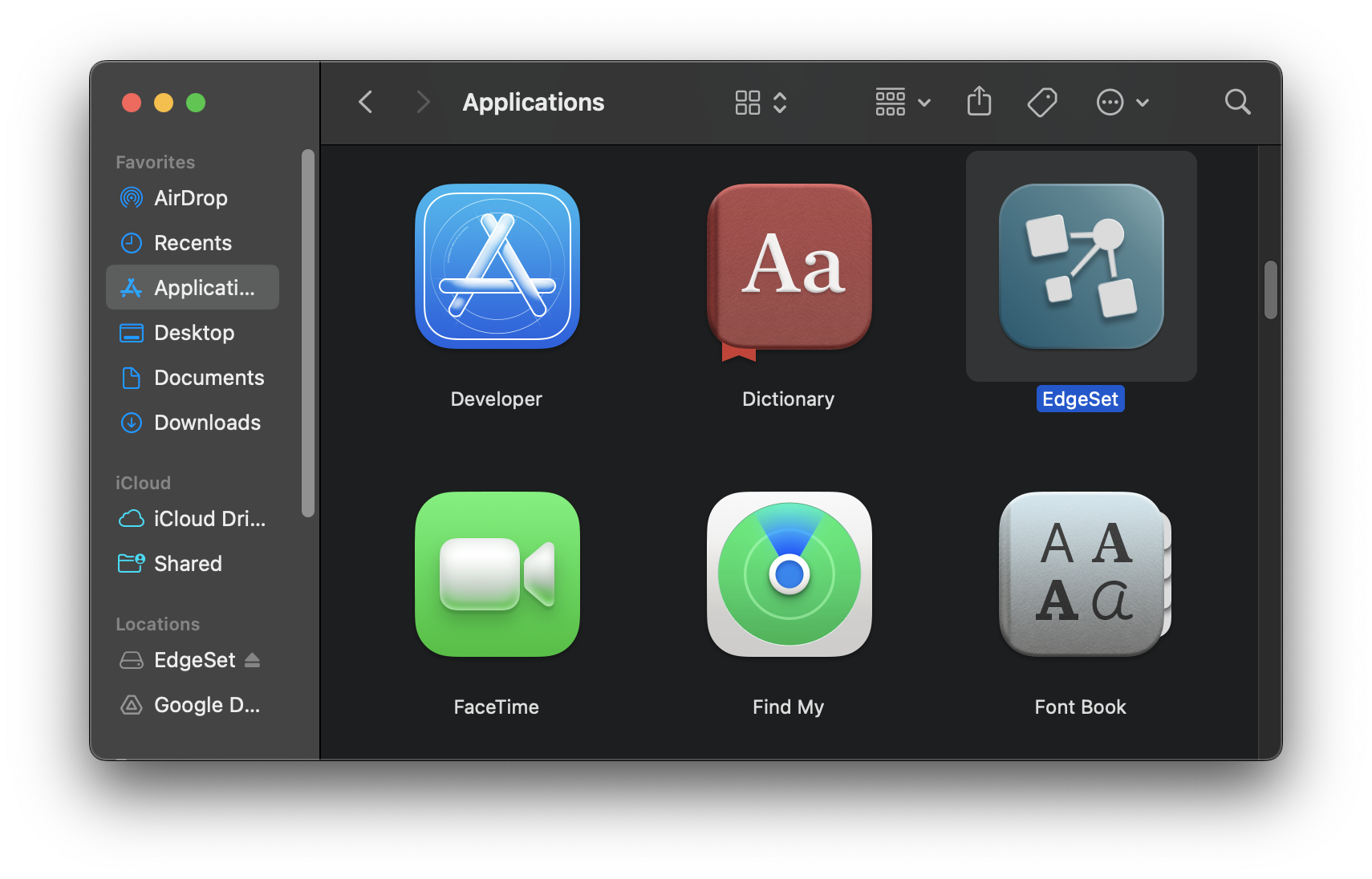Open the Finder search magnifier
1372x879 pixels.
click(x=1237, y=102)
